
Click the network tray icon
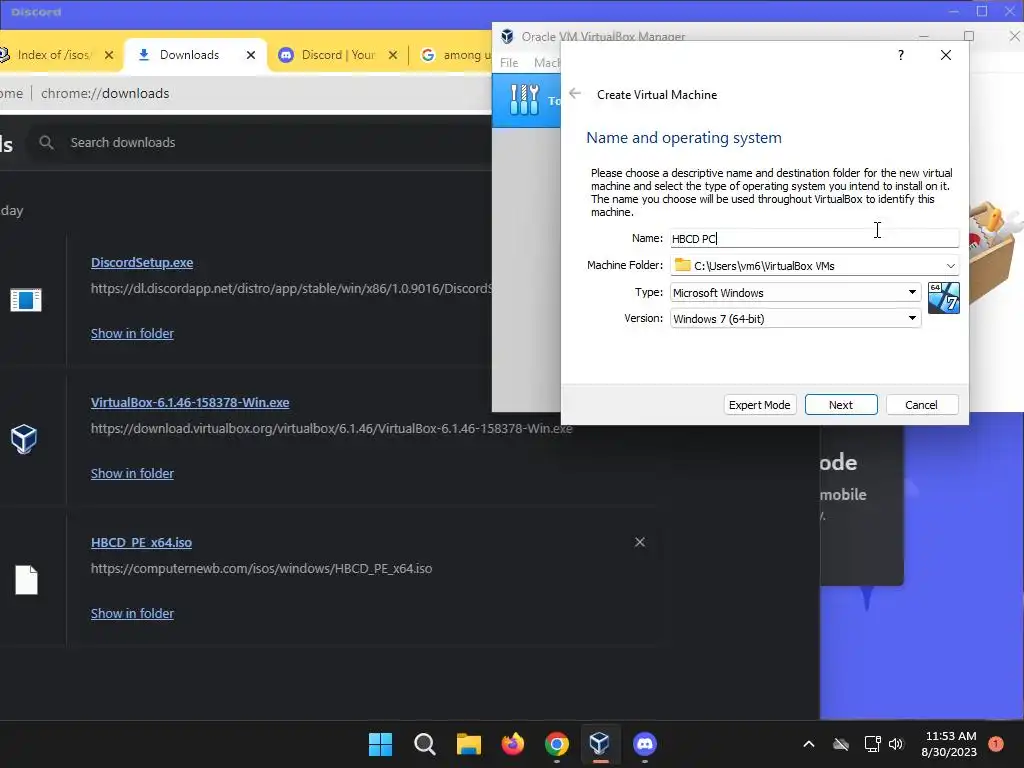(872, 744)
